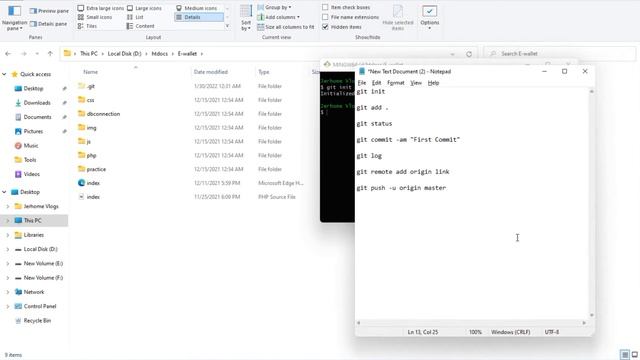Click Local Disk (D:) in the breadcrumb
The height and width of the screenshot is (360, 640).
click(124, 54)
